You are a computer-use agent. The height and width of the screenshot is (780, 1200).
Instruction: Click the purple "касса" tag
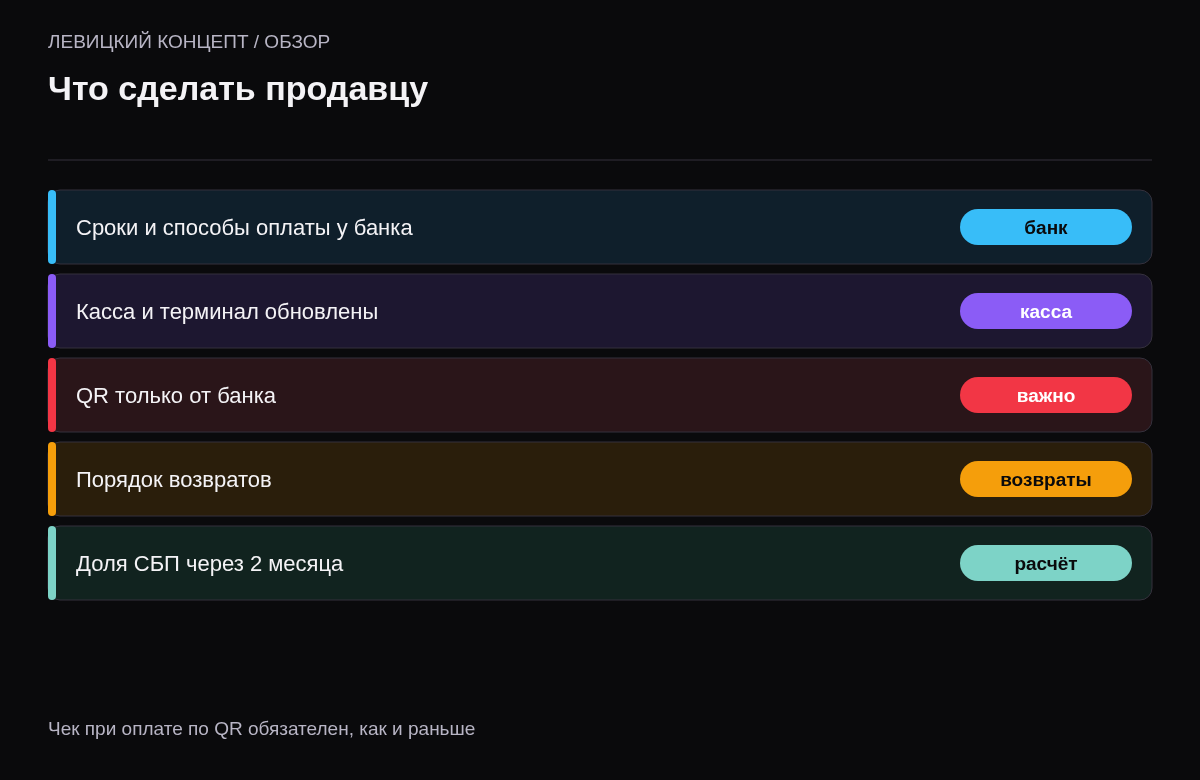tap(1046, 311)
